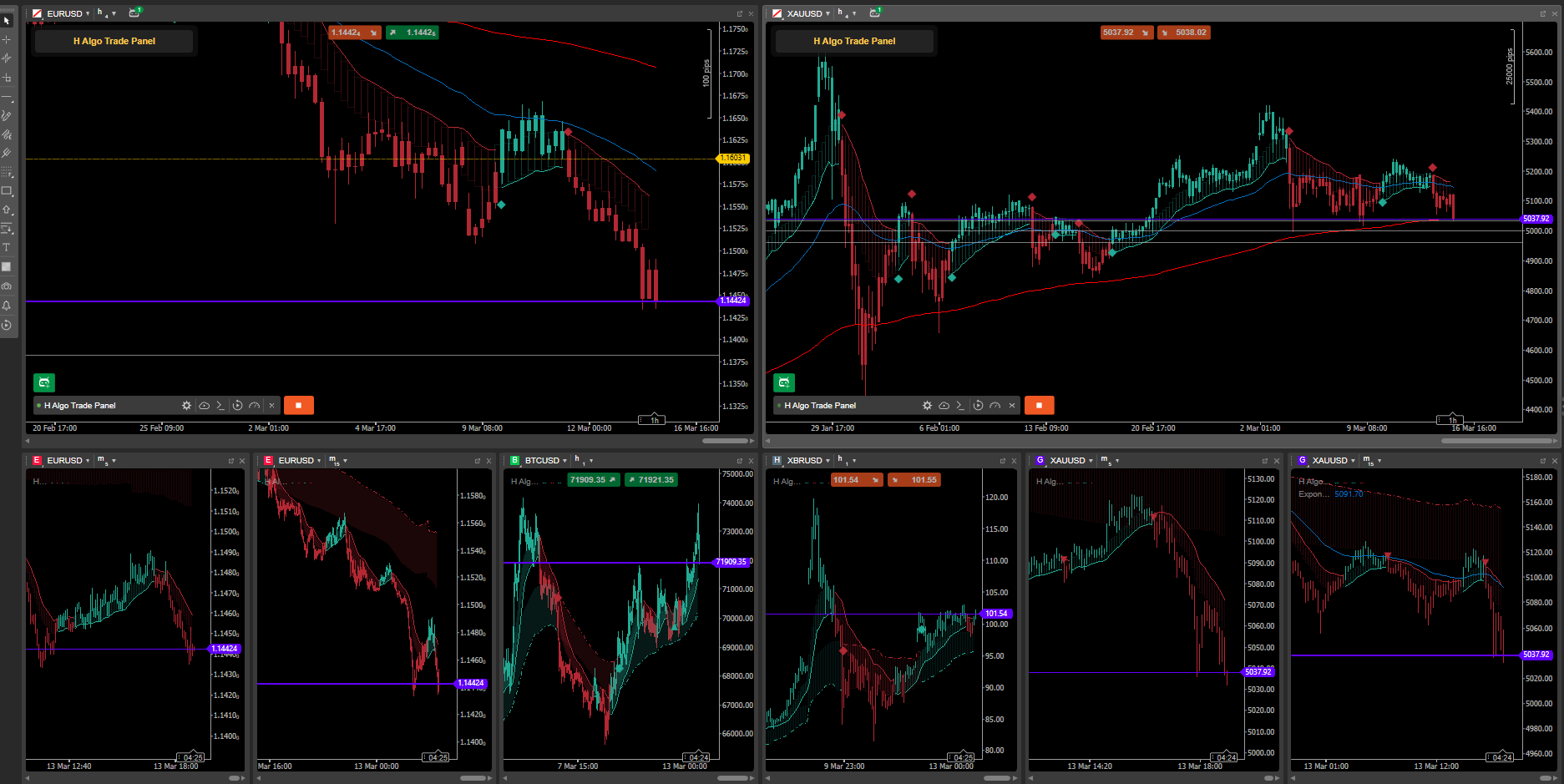Viewport: 1564px width, 784px height.
Task: Click the 5037.92 sell price button on XAUUSD
Action: click(x=1125, y=33)
